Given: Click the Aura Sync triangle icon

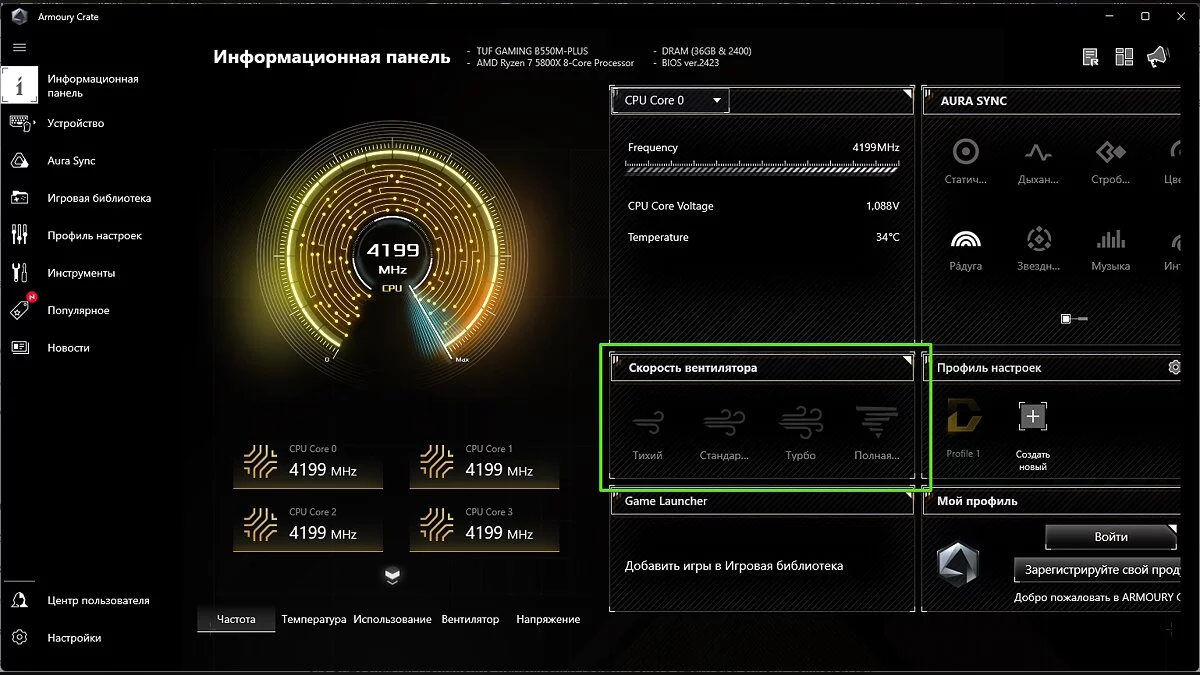Looking at the screenshot, I should coord(19,160).
